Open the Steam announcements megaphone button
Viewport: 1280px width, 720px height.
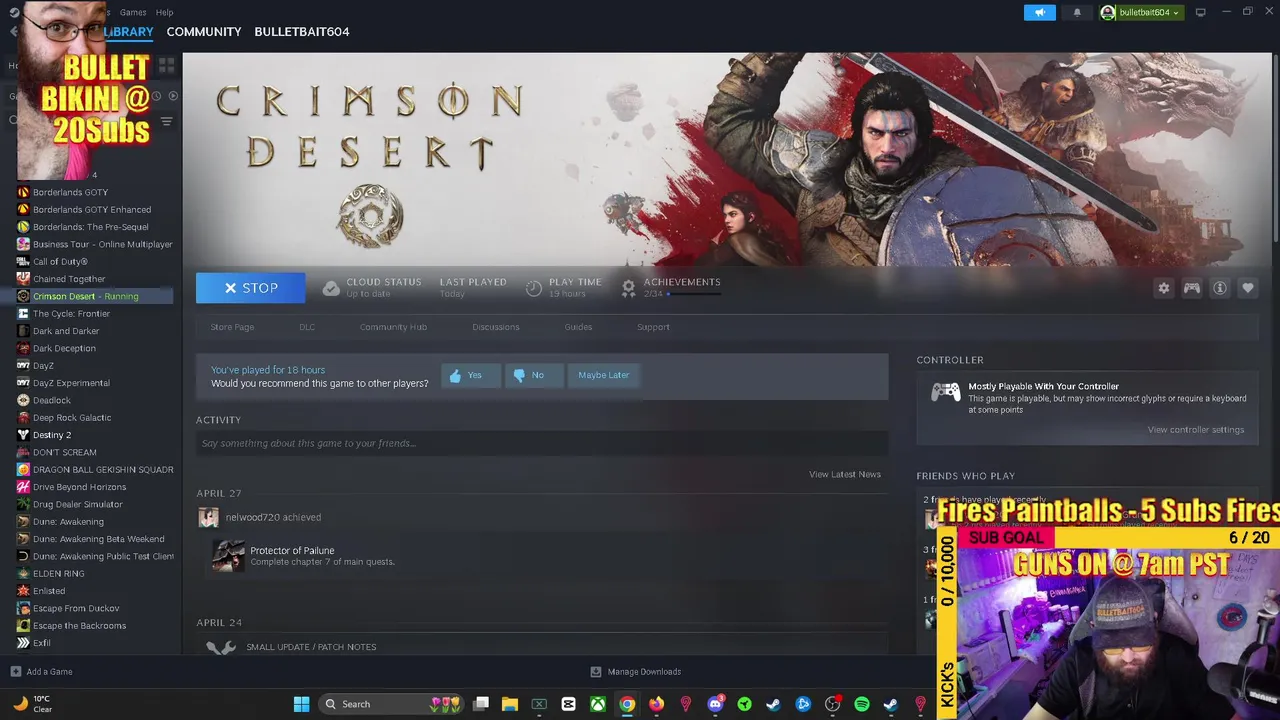tap(1039, 12)
